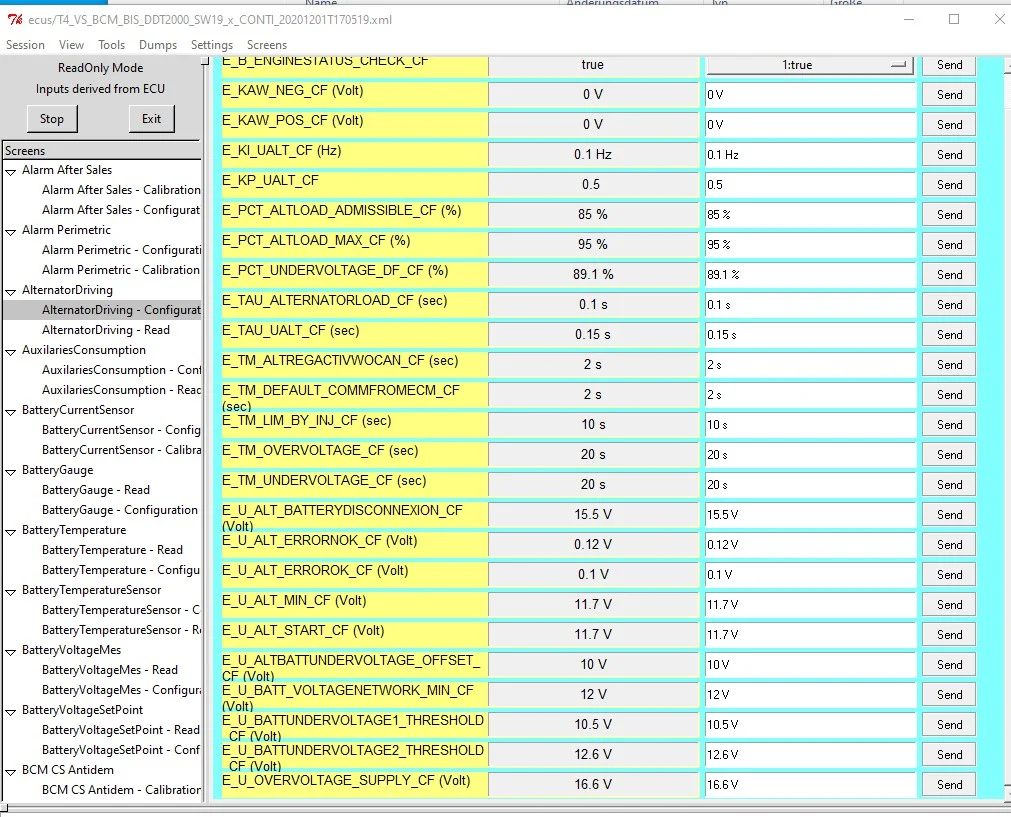This screenshot has width=1011, height=817.
Task: Click the E_TM_OVERVOLTAGE_CF input field
Action: (810, 455)
